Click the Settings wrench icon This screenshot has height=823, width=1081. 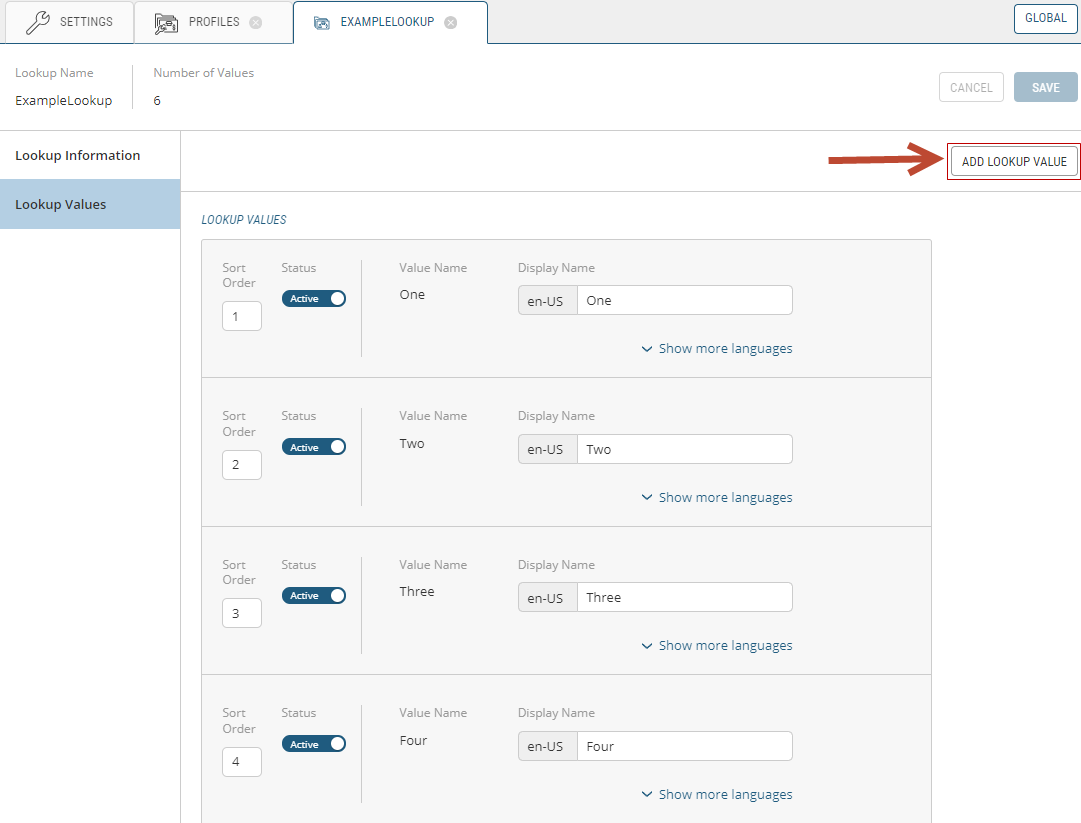(37, 22)
